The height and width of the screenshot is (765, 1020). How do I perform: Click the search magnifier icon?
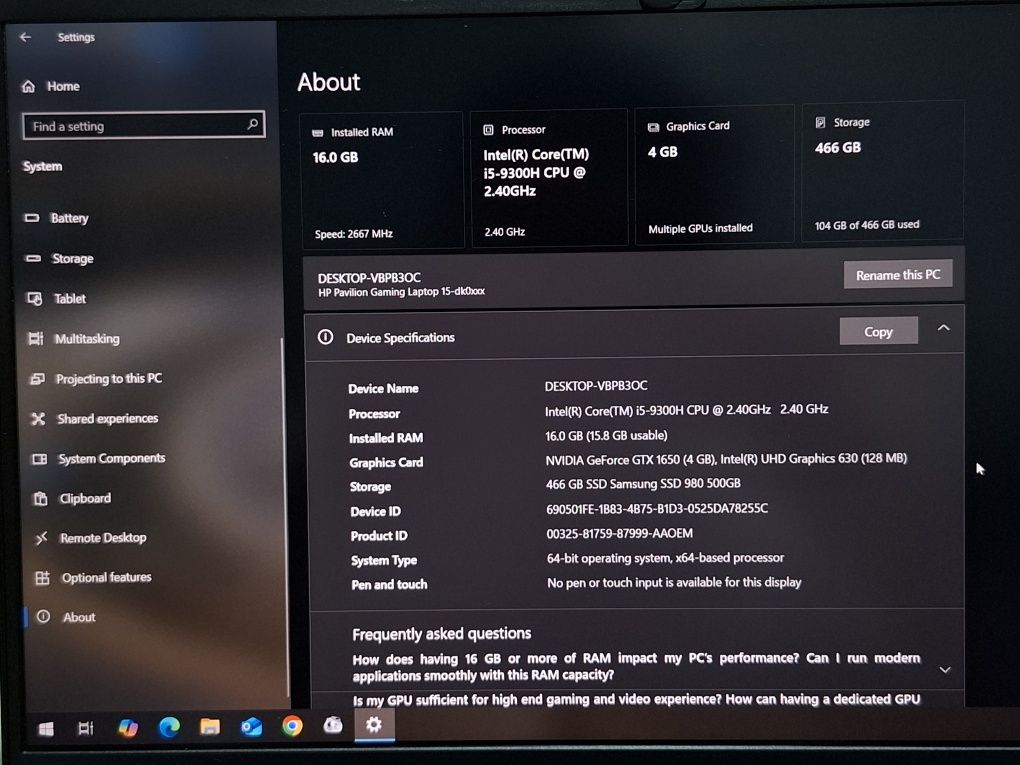tap(252, 124)
